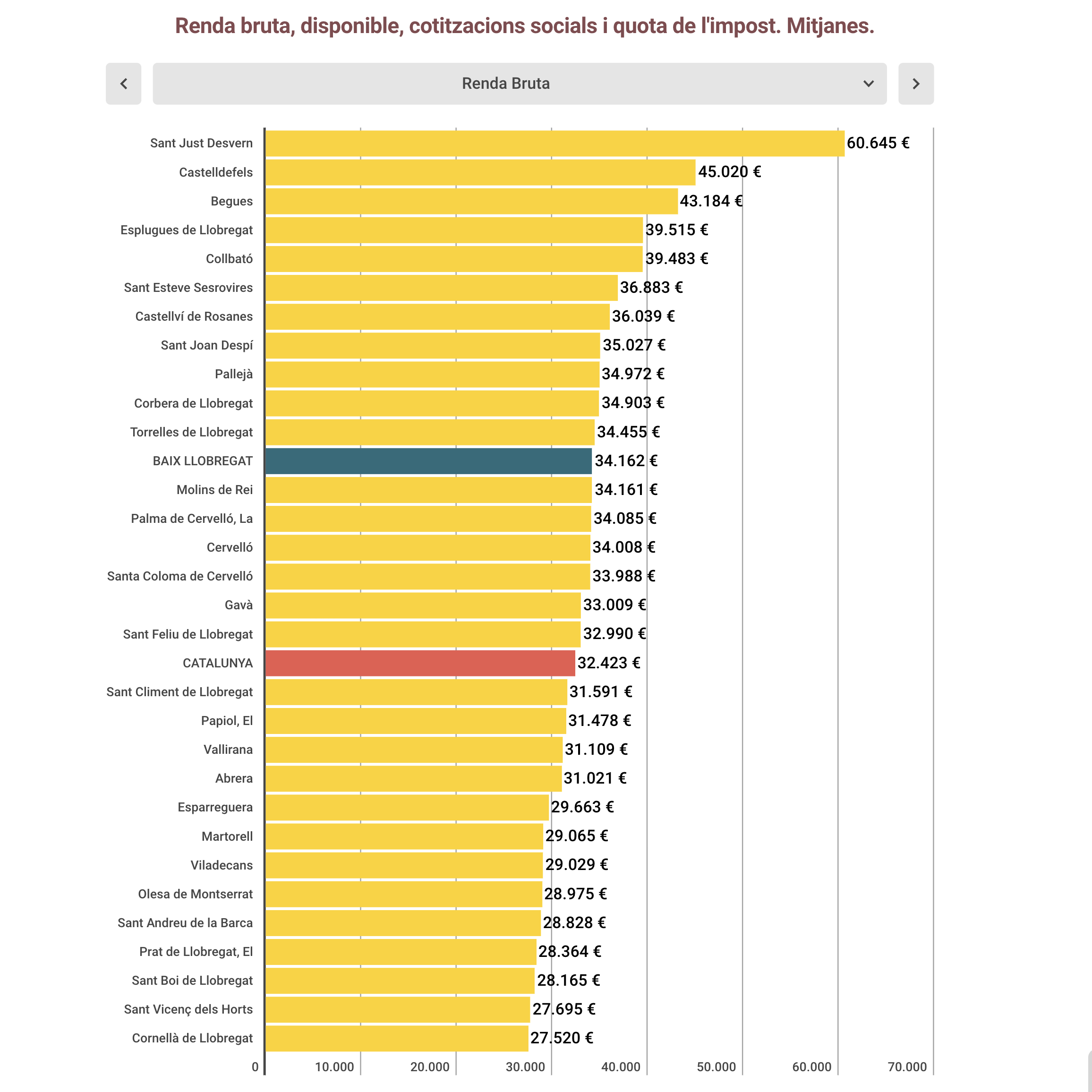Click the 32.423 € Catalunya value label

(609, 663)
